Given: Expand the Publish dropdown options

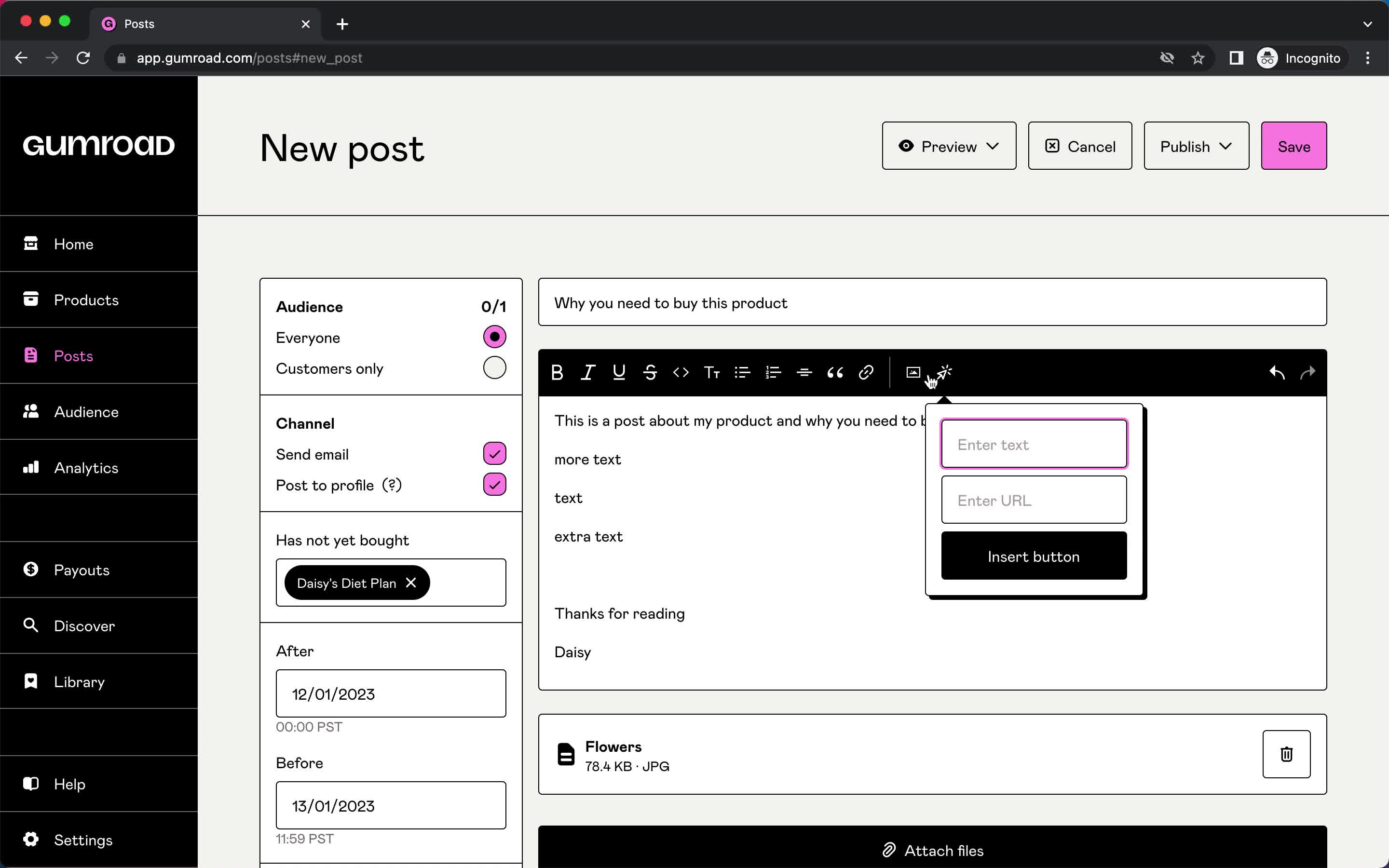Looking at the screenshot, I should 1225,146.
